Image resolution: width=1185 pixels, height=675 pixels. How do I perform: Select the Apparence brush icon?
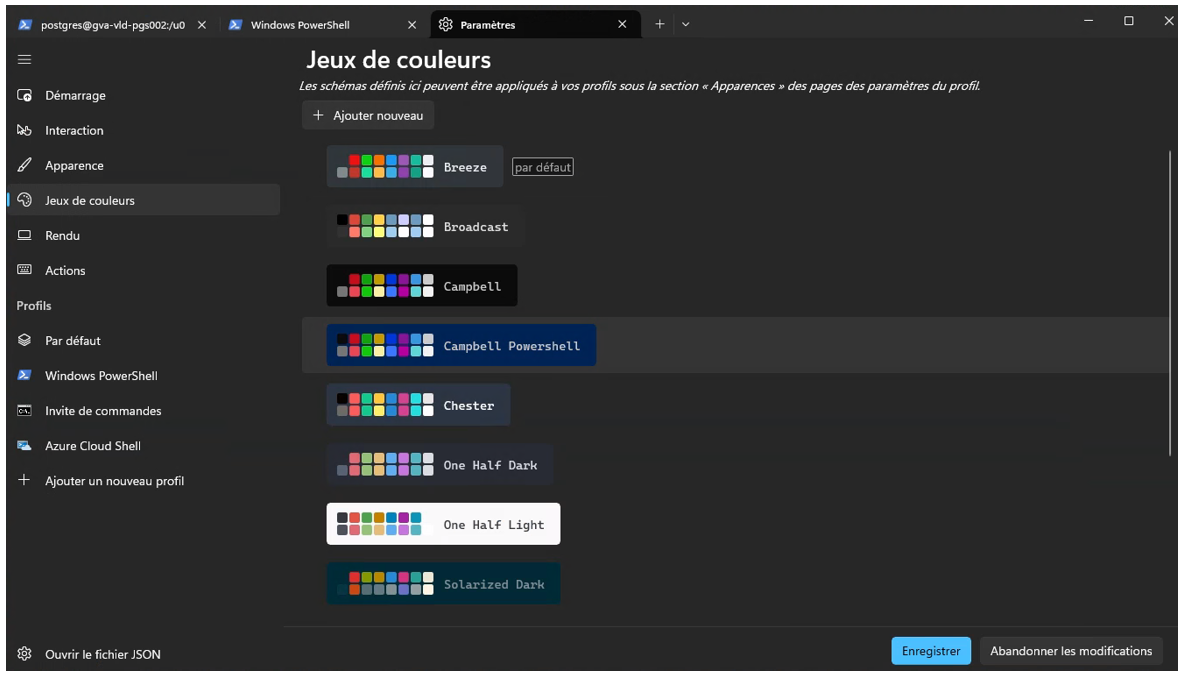pos(25,166)
